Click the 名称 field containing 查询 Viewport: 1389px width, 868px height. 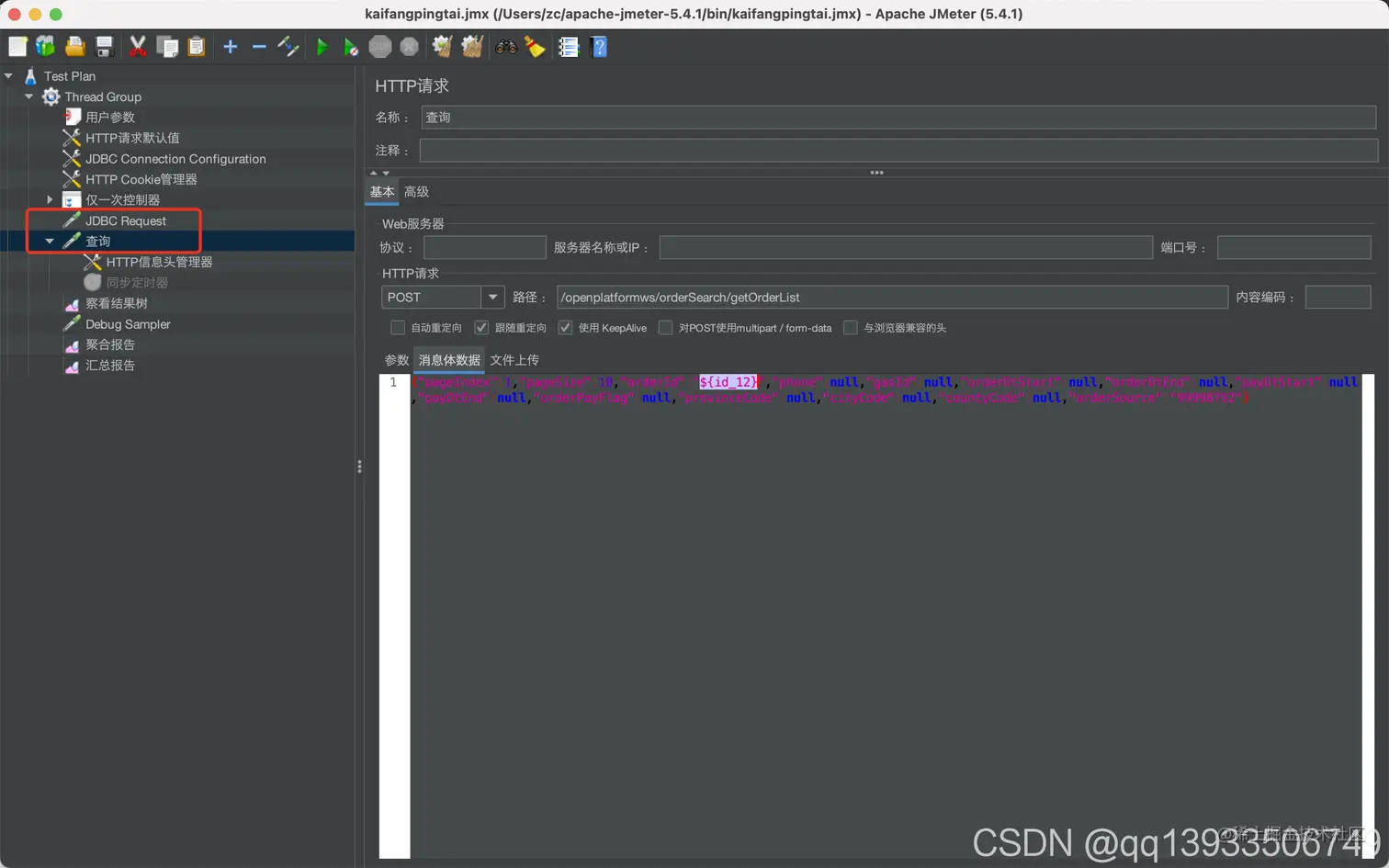click(898, 118)
